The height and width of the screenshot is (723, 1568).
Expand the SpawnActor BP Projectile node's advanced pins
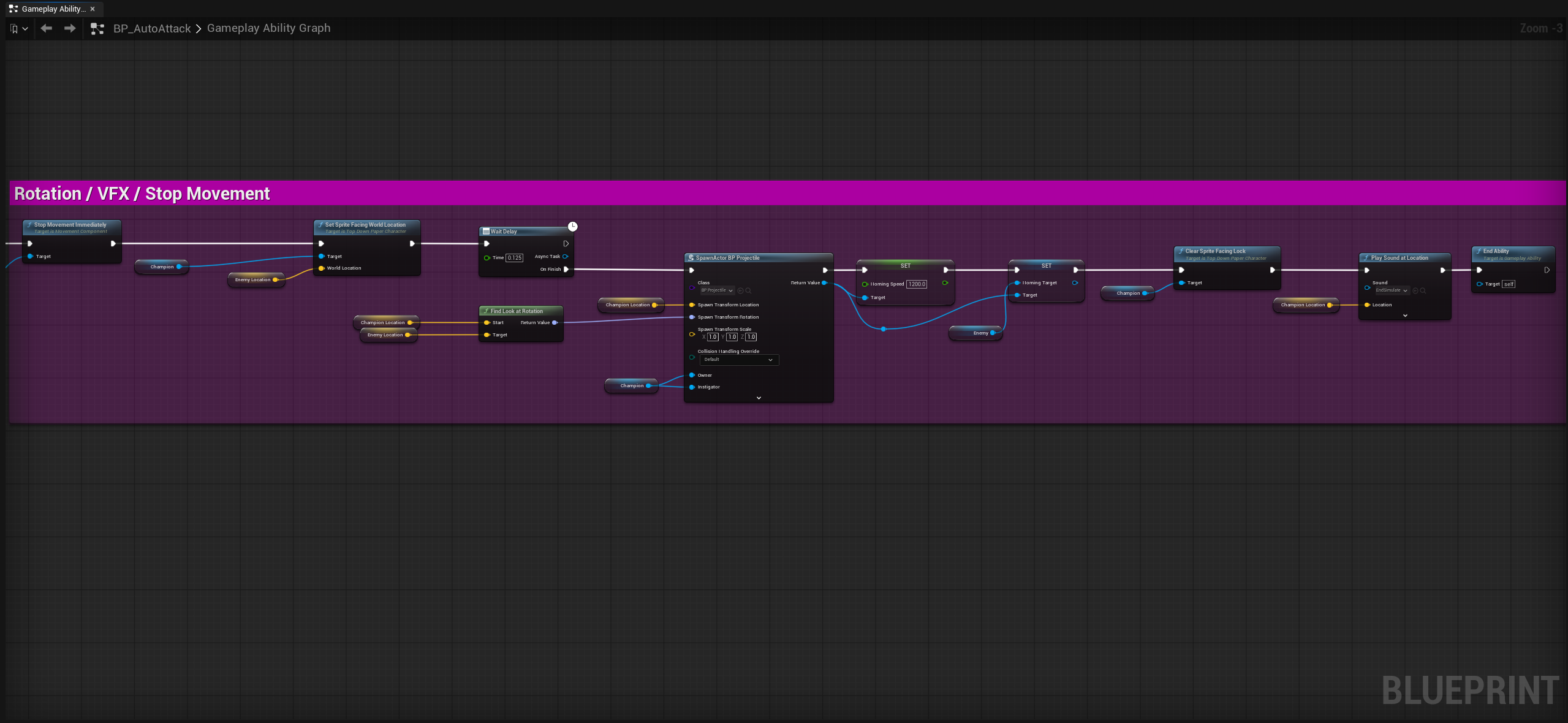pyautogui.click(x=759, y=398)
